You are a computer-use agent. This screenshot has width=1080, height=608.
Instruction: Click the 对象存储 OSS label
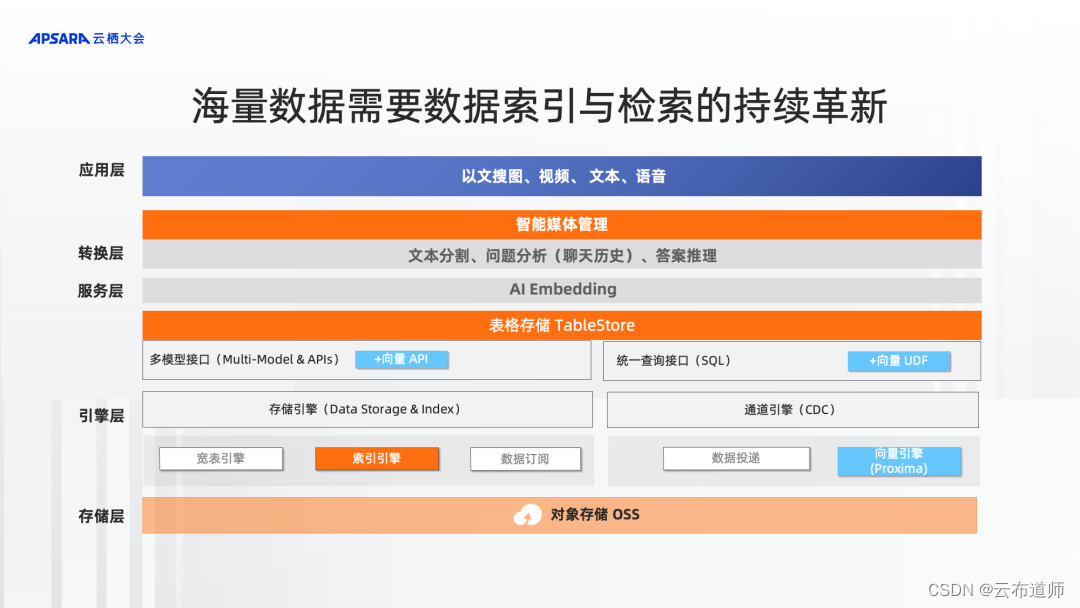pyautogui.click(x=595, y=515)
